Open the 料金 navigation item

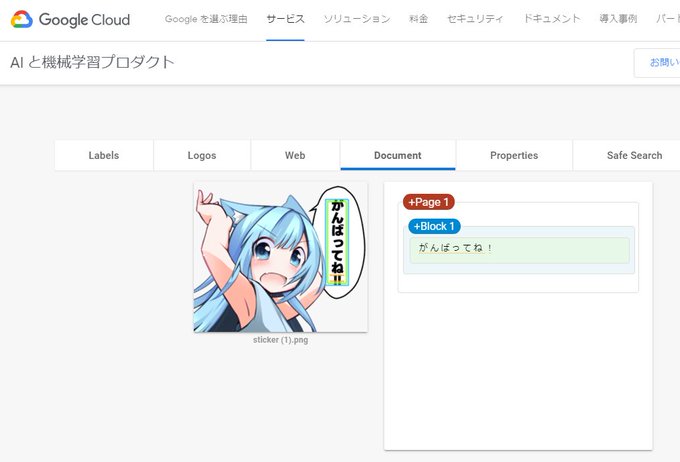click(418, 19)
